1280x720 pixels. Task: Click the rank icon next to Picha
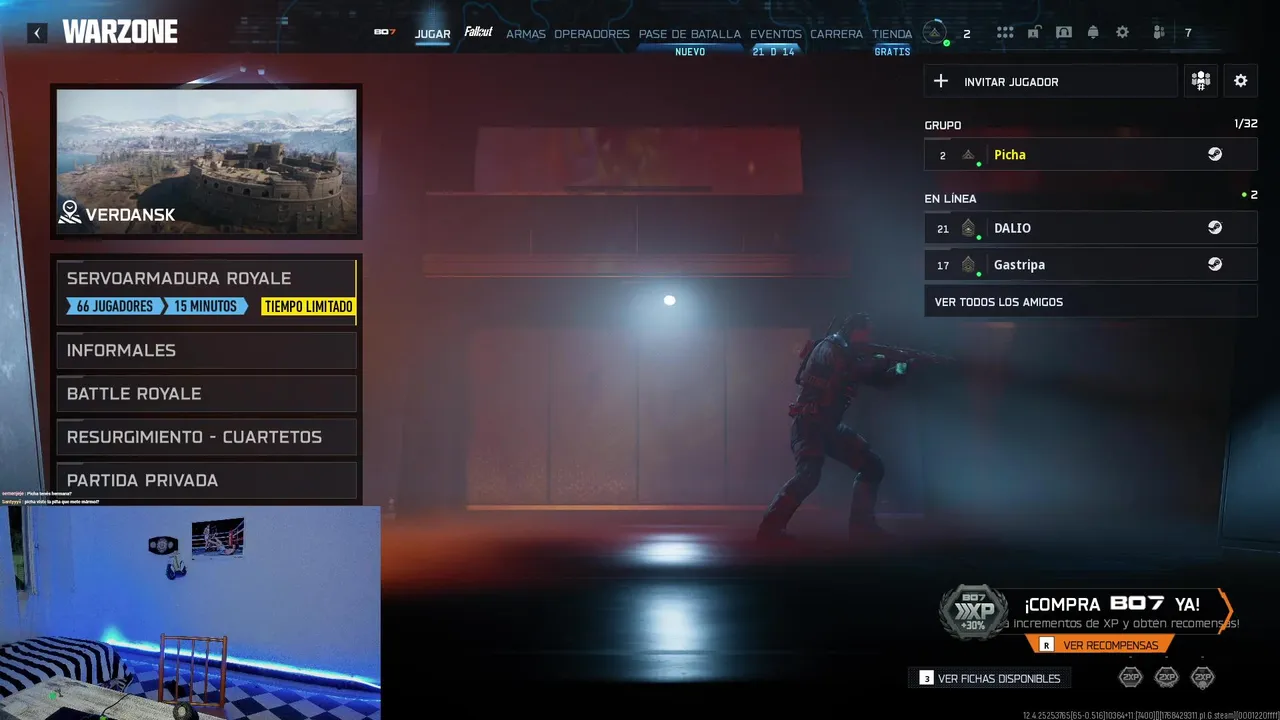point(968,155)
